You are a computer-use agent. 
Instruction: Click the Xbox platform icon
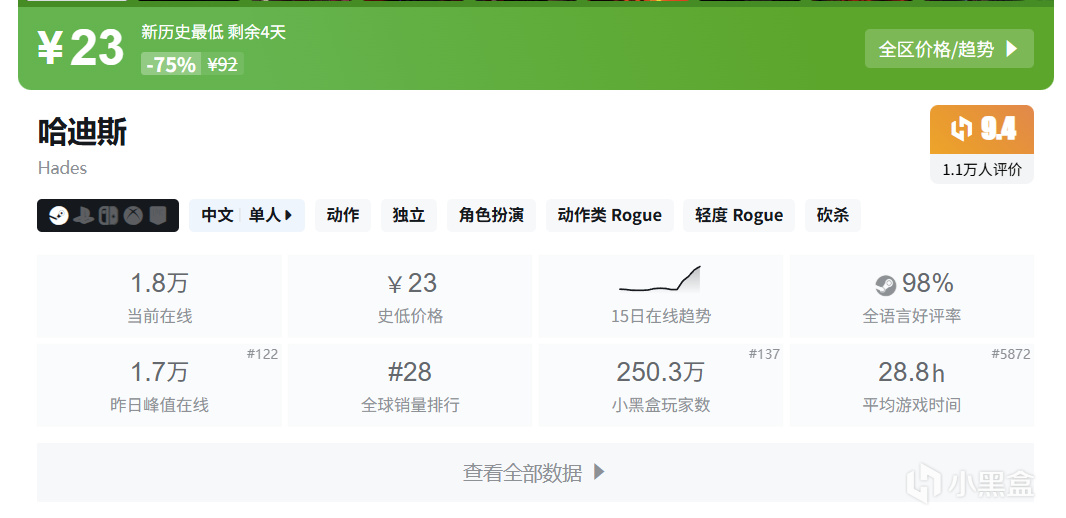click(133, 215)
